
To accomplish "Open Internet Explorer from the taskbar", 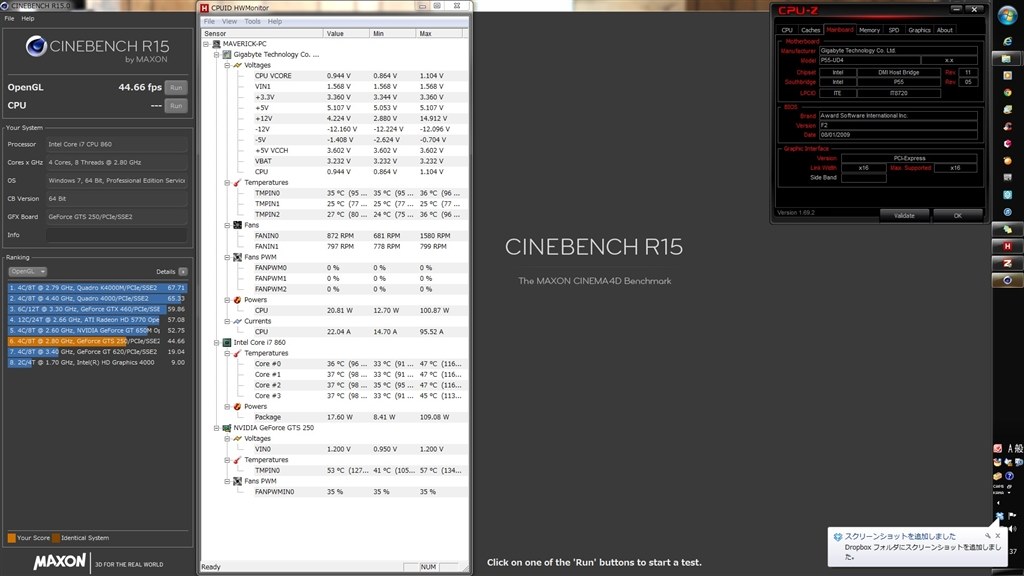I will (x=1008, y=41).
